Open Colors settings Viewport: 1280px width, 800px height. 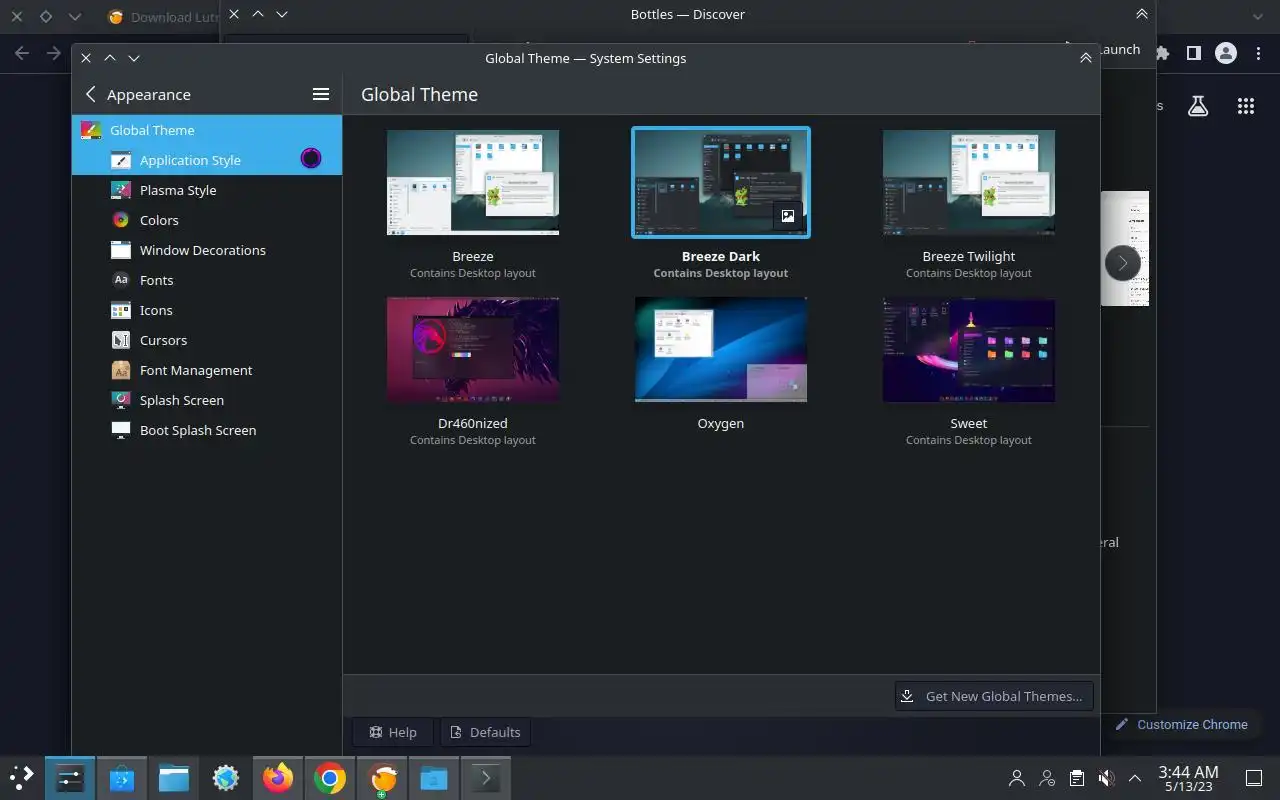pyautogui.click(x=207, y=220)
